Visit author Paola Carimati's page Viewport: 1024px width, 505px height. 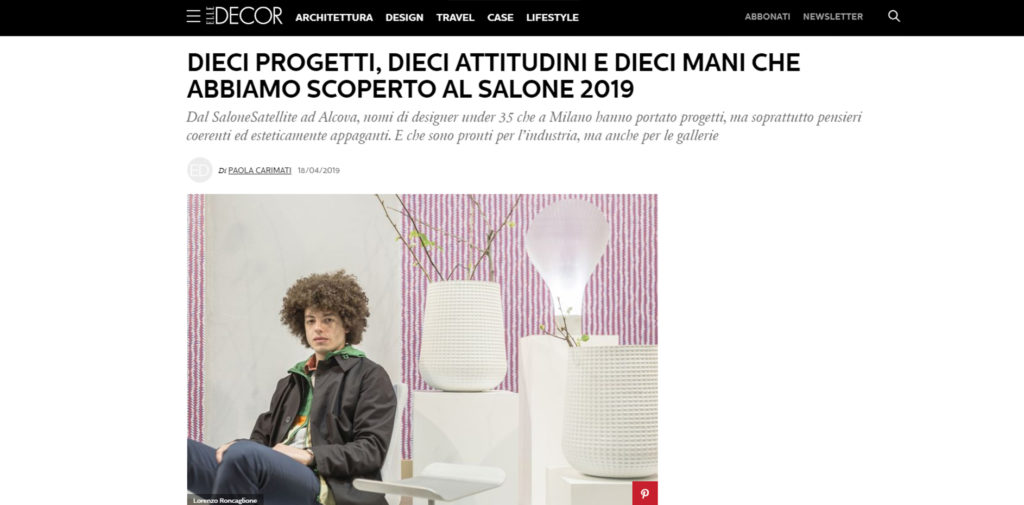pos(260,171)
